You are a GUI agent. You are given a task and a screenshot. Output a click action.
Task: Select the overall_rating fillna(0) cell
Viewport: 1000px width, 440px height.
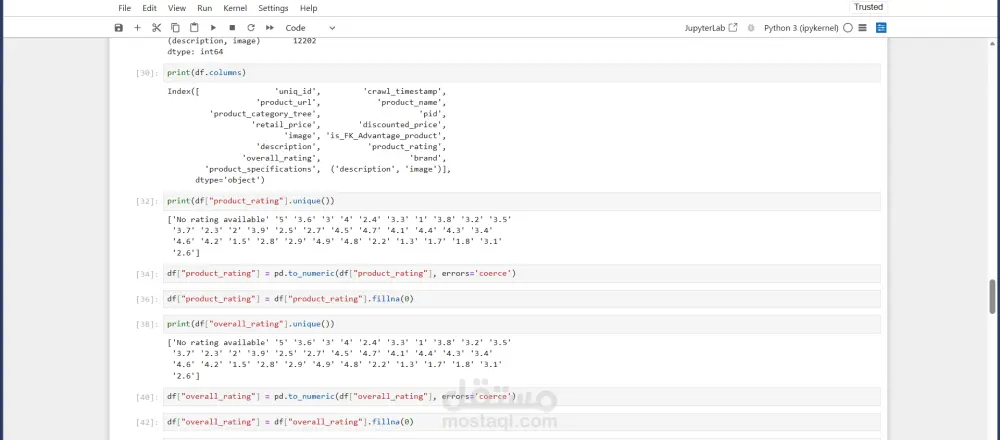pyautogui.click(x=522, y=422)
